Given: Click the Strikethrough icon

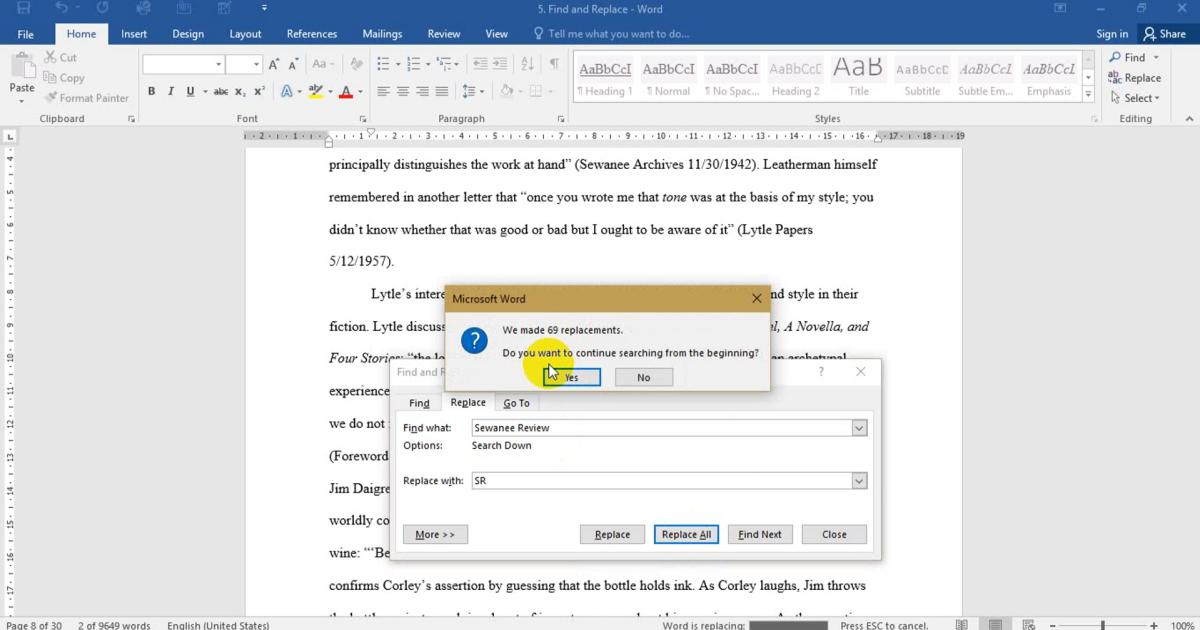Looking at the screenshot, I should [x=219, y=91].
